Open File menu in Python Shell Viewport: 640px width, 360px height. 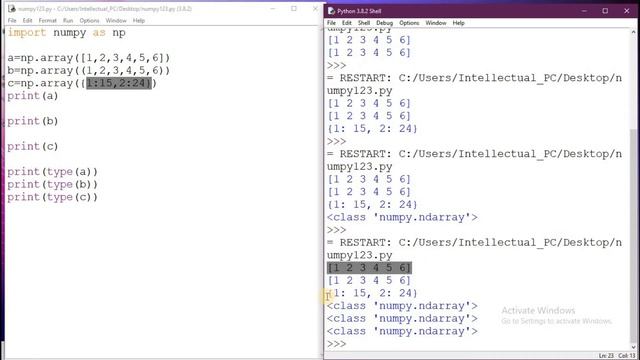[x=331, y=23]
